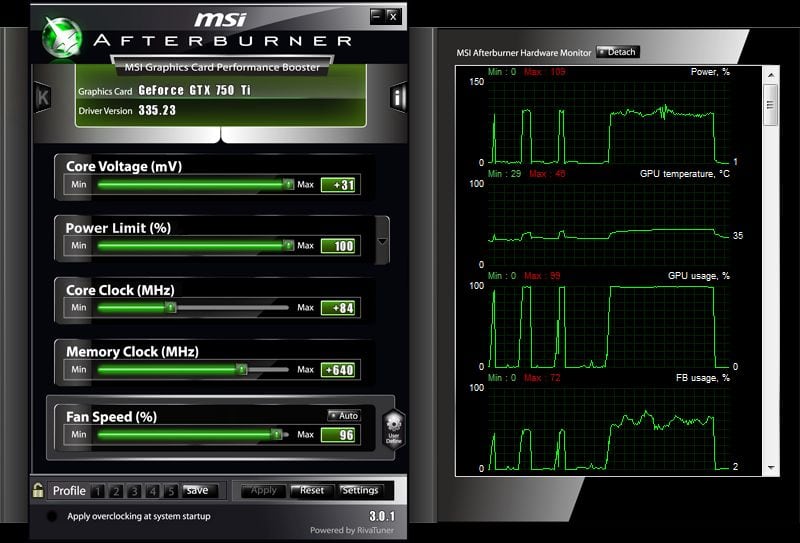
Task: Select profile slot 3
Action: point(134,491)
